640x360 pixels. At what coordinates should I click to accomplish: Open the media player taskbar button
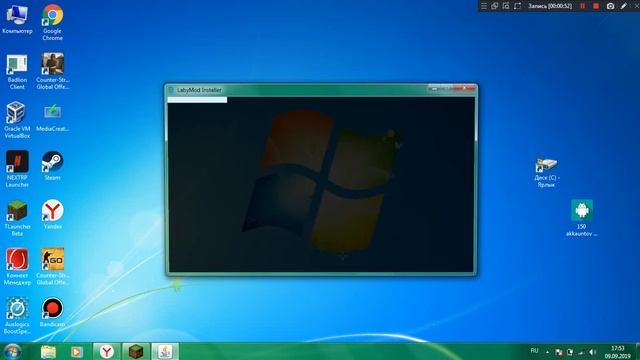click(x=76, y=351)
